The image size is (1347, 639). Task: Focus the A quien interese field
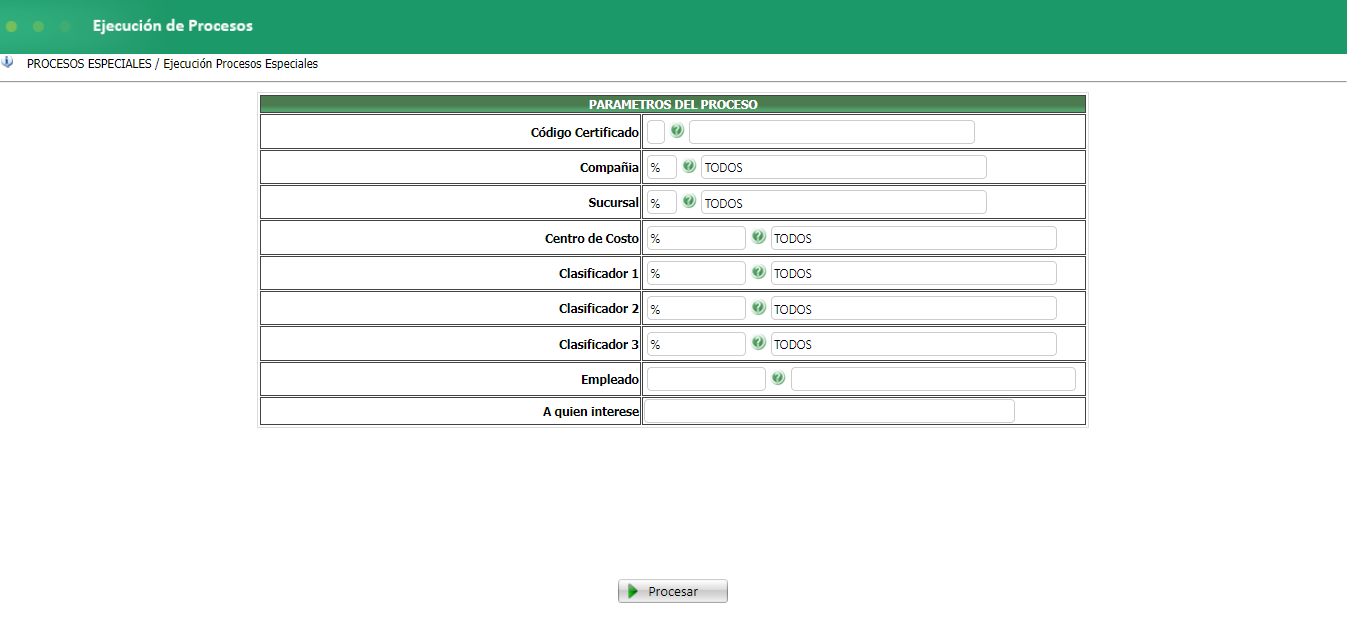829,411
